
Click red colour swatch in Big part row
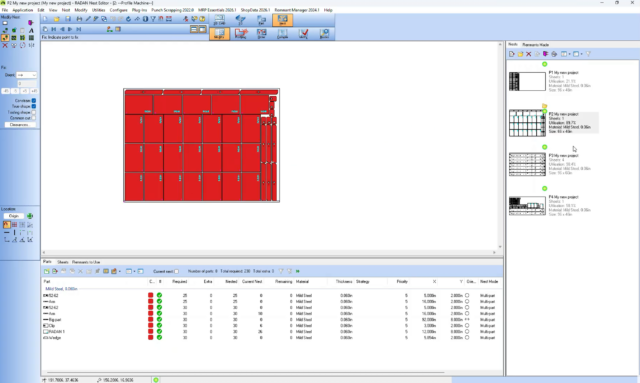coord(151,320)
